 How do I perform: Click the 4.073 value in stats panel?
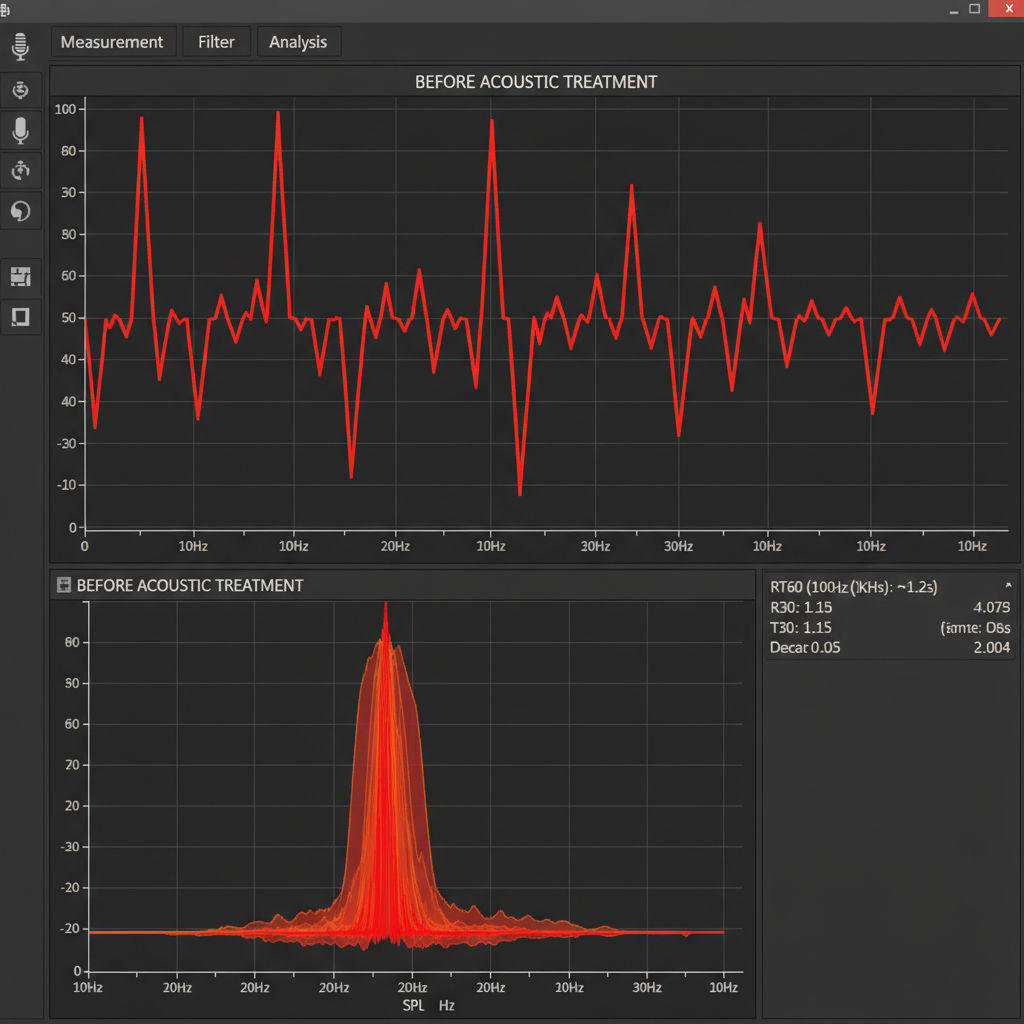coord(991,607)
